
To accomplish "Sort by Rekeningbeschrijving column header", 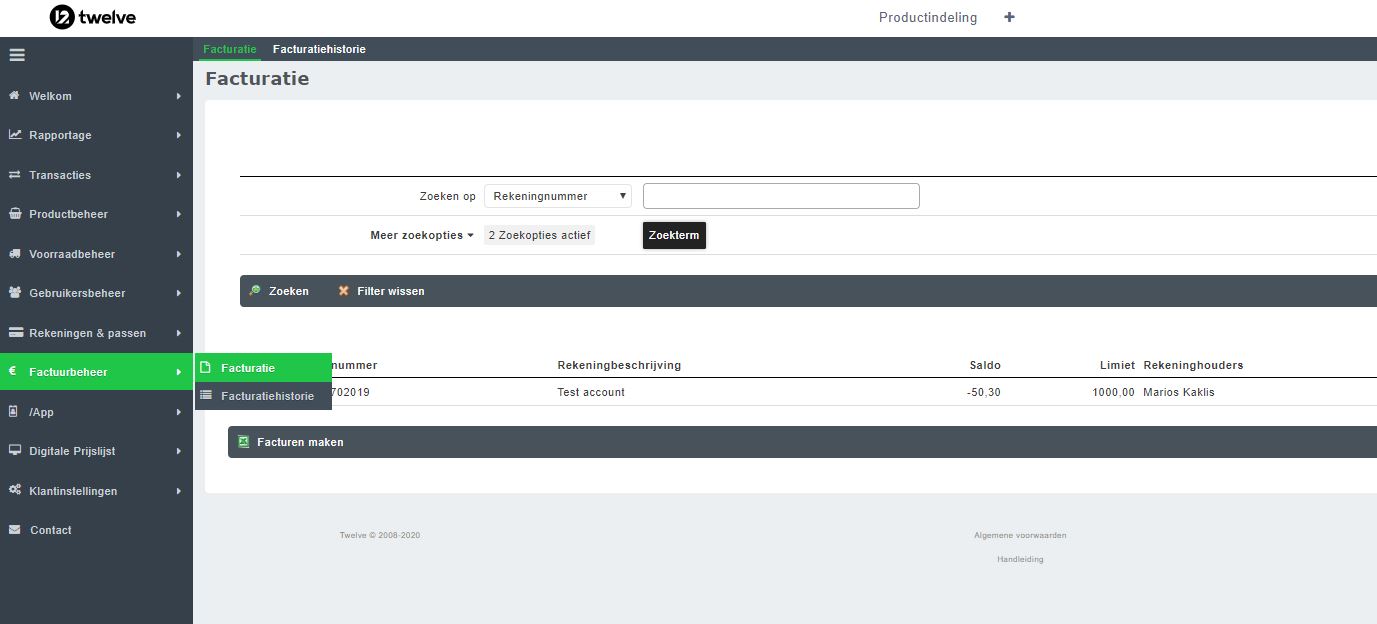I will pos(619,365).
